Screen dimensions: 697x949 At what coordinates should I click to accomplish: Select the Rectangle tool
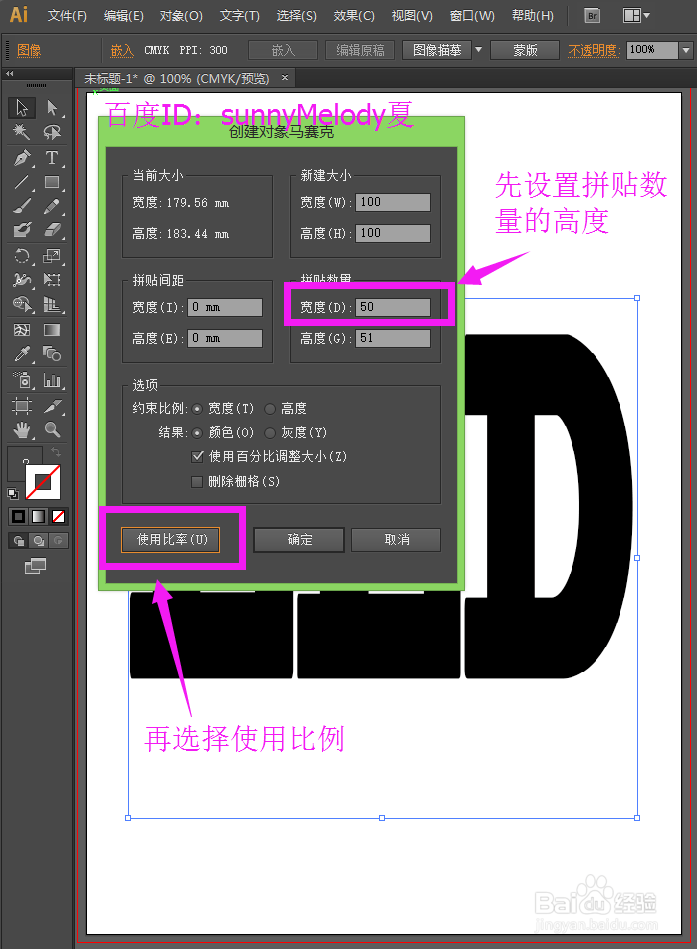point(52,182)
